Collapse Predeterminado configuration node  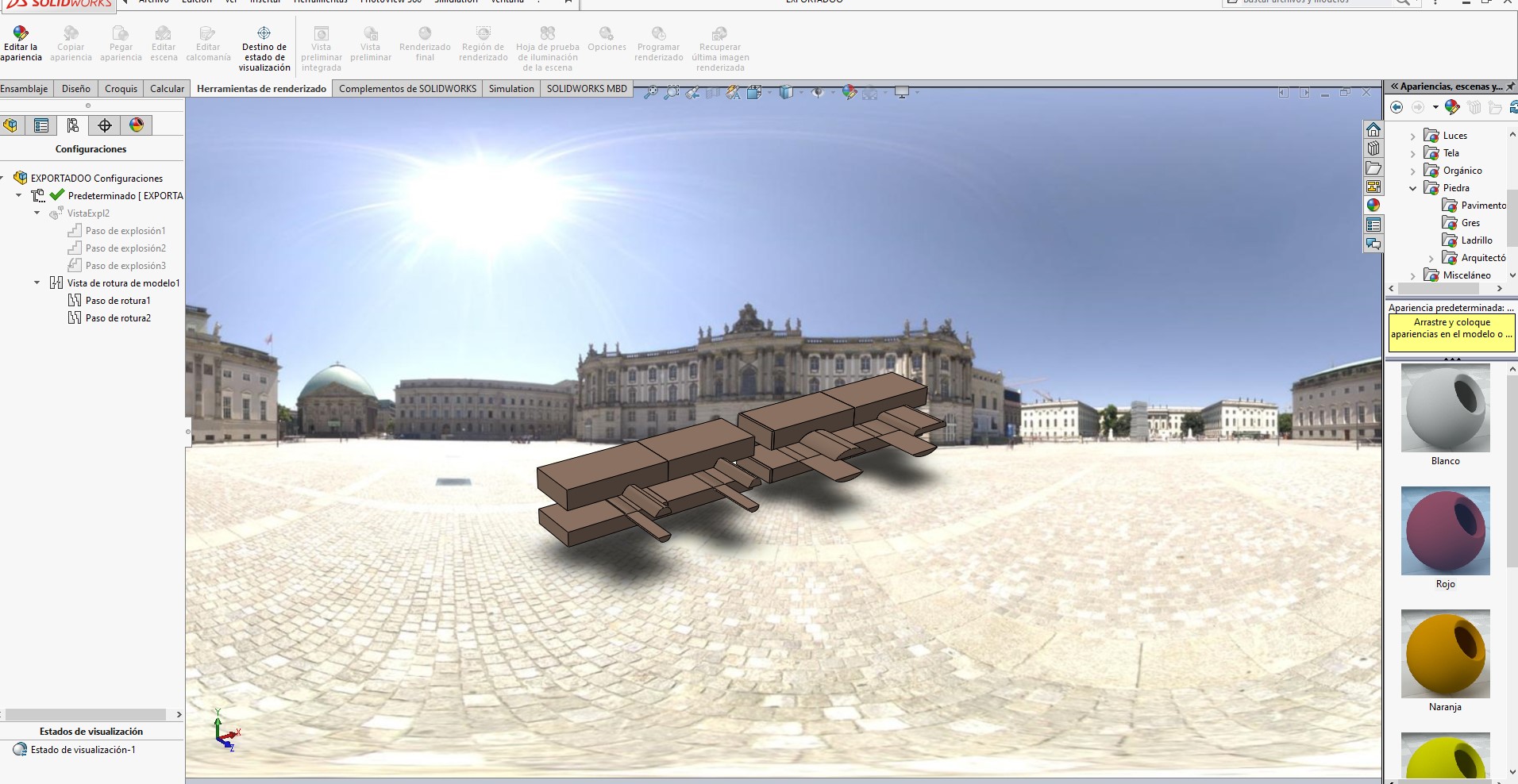pyautogui.click(x=19, y=195)
